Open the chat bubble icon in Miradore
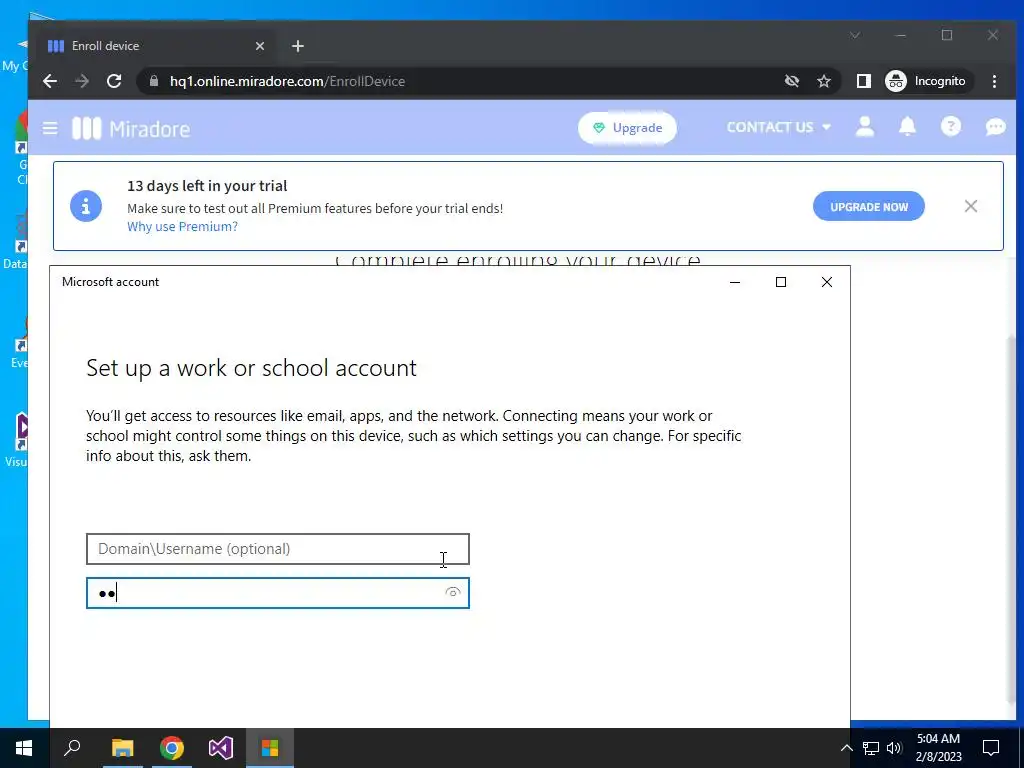1024x768 pixels. (x=995, y=127)
